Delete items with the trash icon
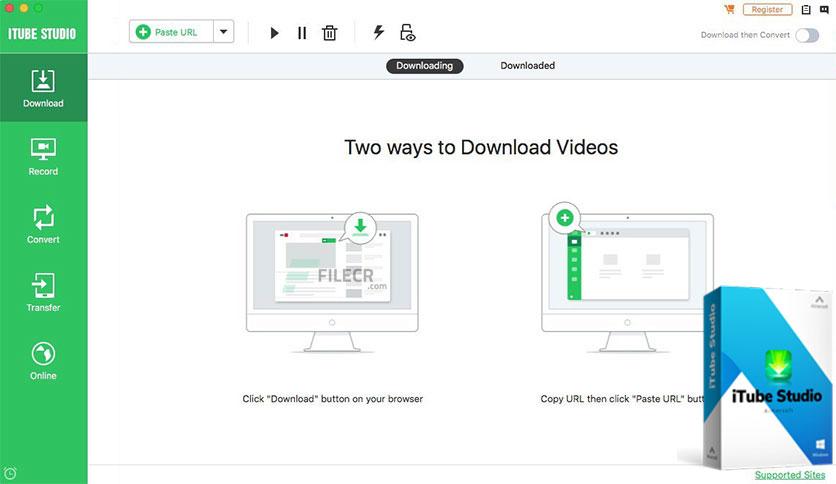Image resolution: width=836 pixels, height=484 pixels. coord(329,33)
